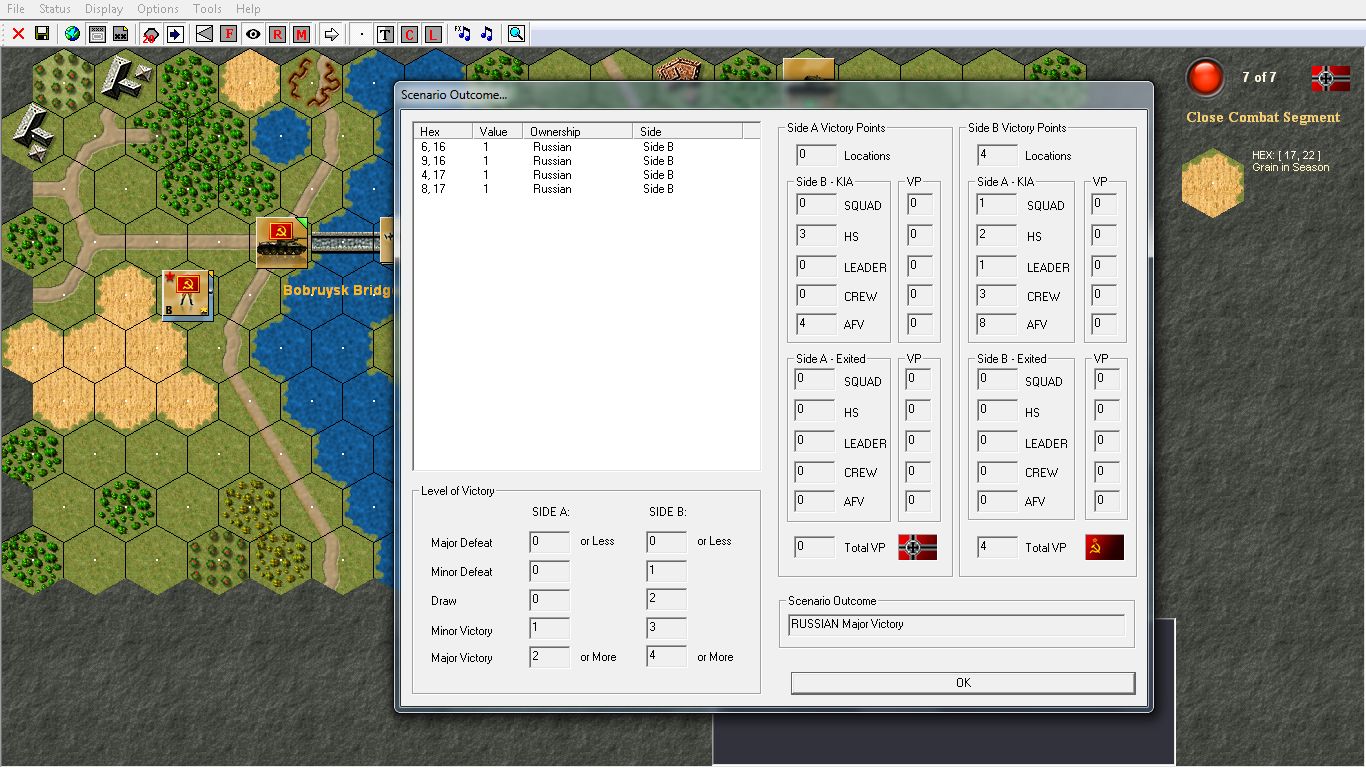Image resolution: width=1366 pixels, height=768 pixels.
Task: Open the Display menu
Action: (x=104, y=9)
